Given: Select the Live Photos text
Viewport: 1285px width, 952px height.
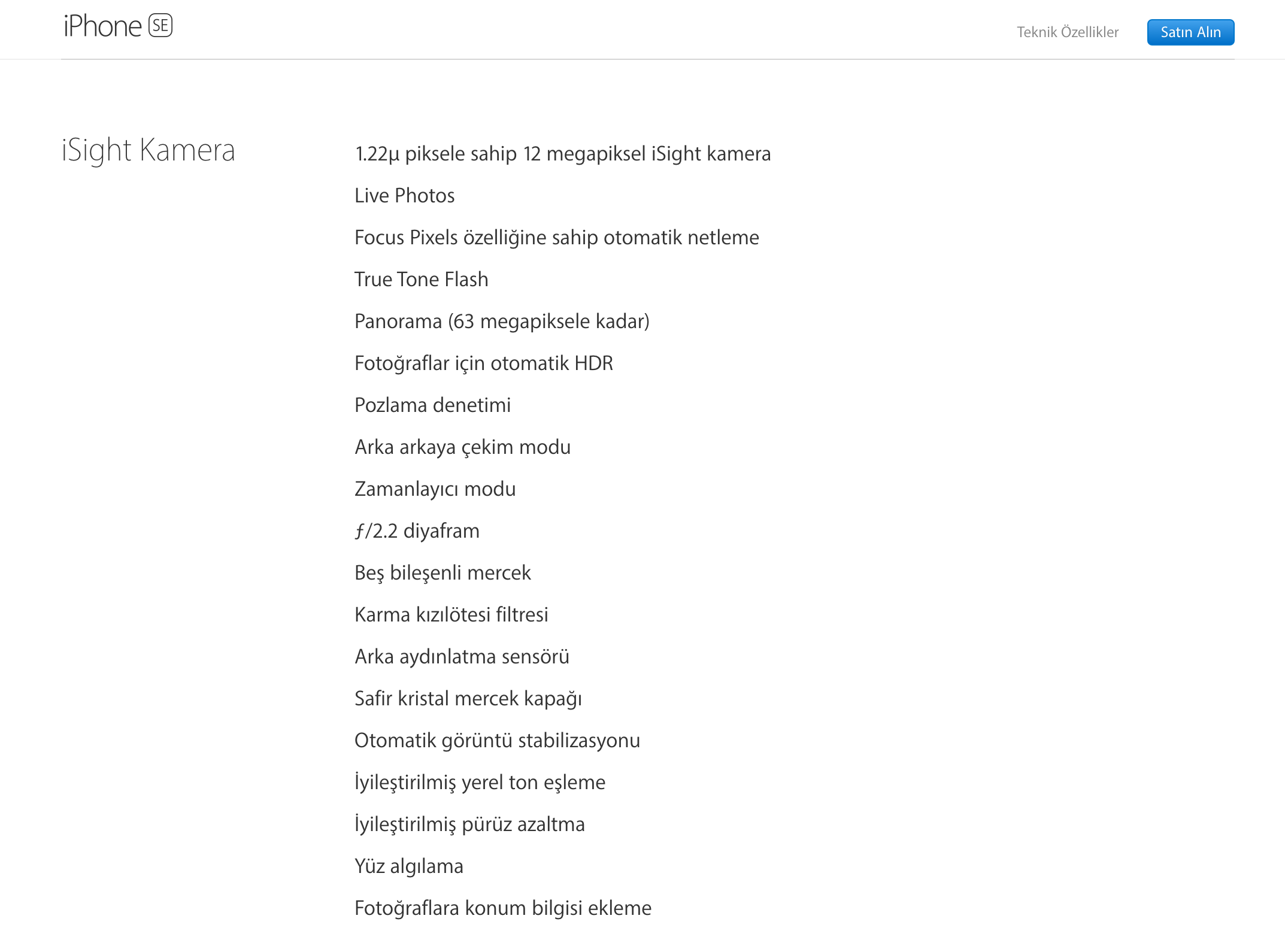Looking at the screenshot, I should [404, 196].
